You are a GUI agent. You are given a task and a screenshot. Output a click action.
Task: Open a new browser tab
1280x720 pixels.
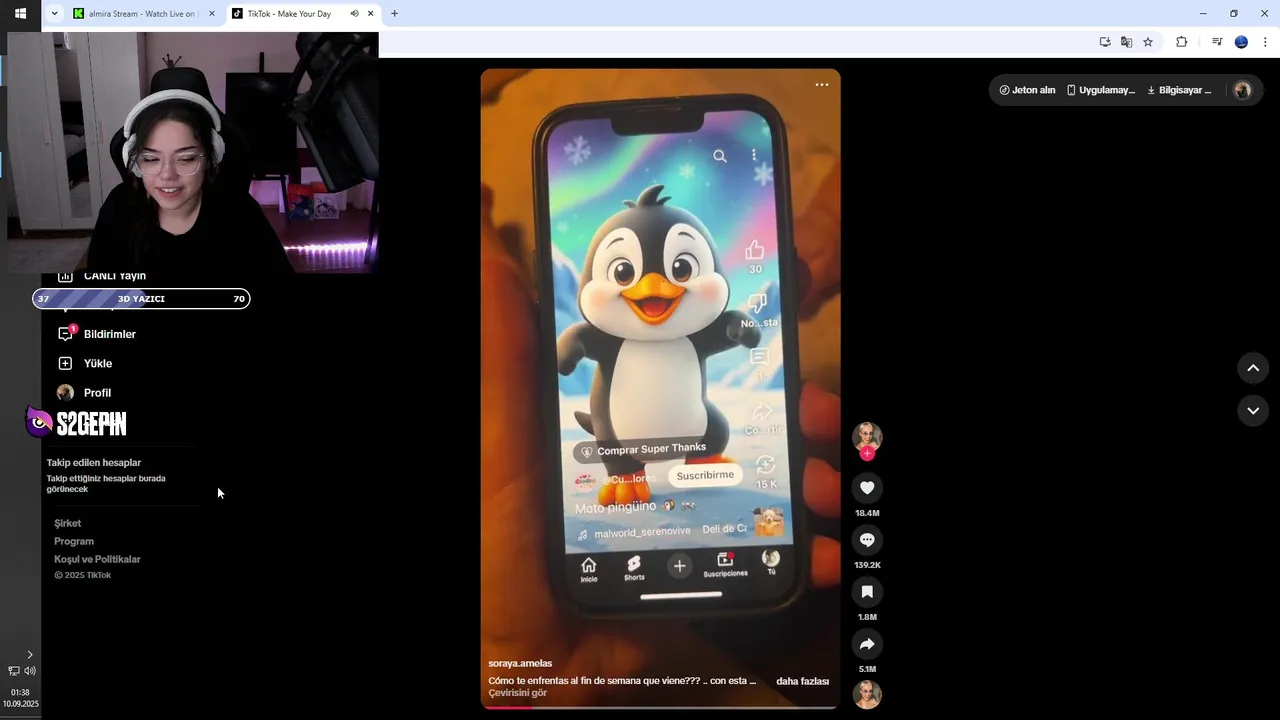(x=394, y=14)
